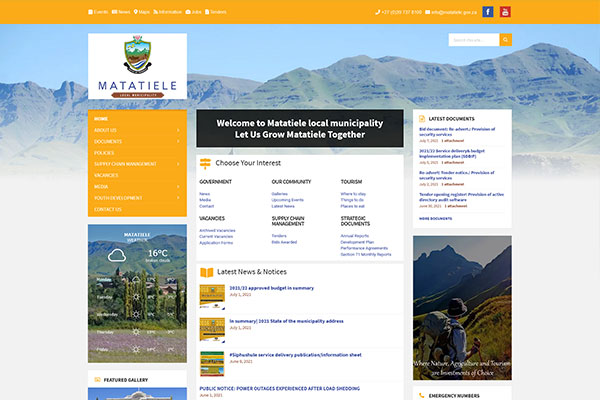Click the Matatiele municipality logo
The width and height of the screenshot is (600, 400).
click(x=137, y=66)
